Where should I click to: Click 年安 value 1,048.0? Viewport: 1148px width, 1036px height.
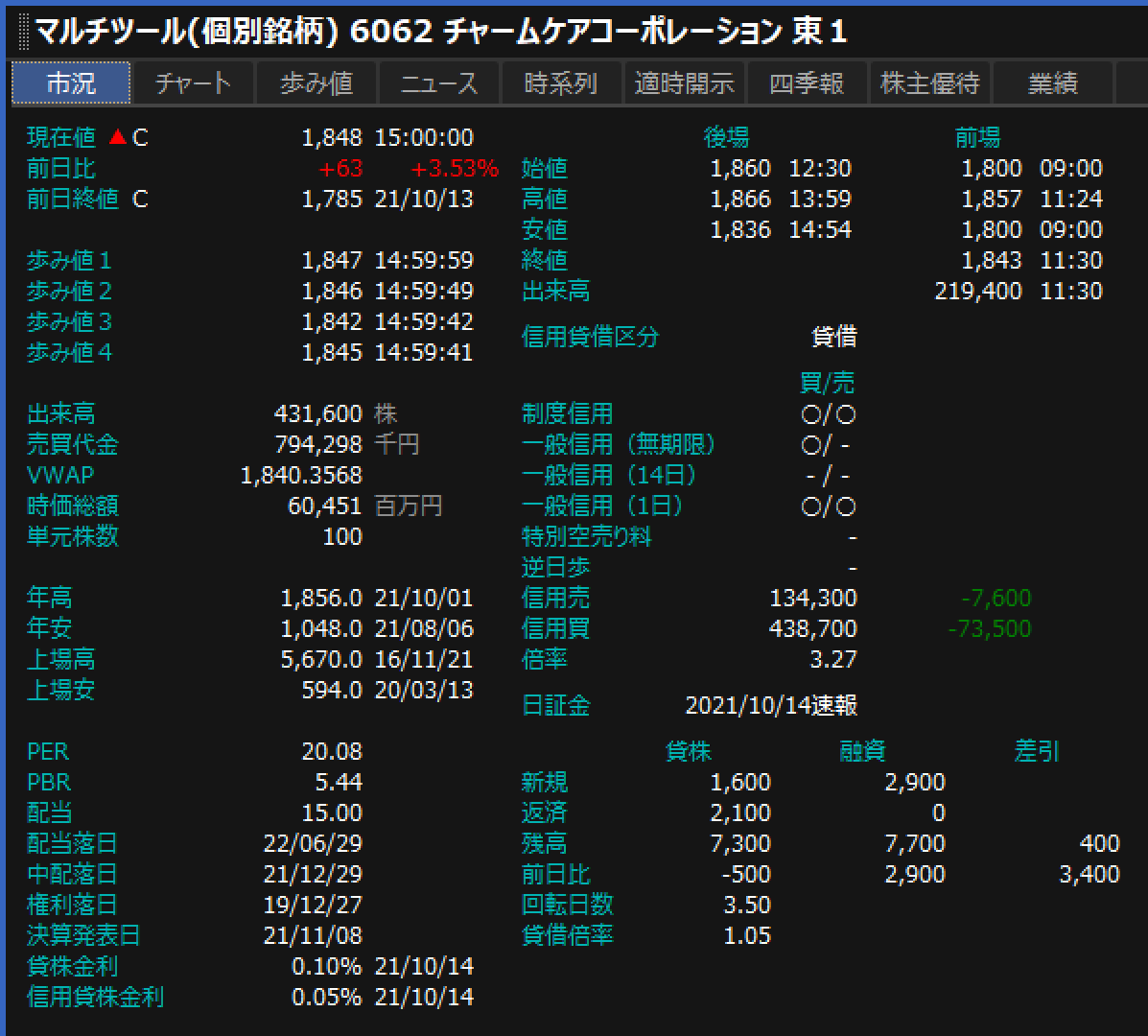click(x=321, y=629)
